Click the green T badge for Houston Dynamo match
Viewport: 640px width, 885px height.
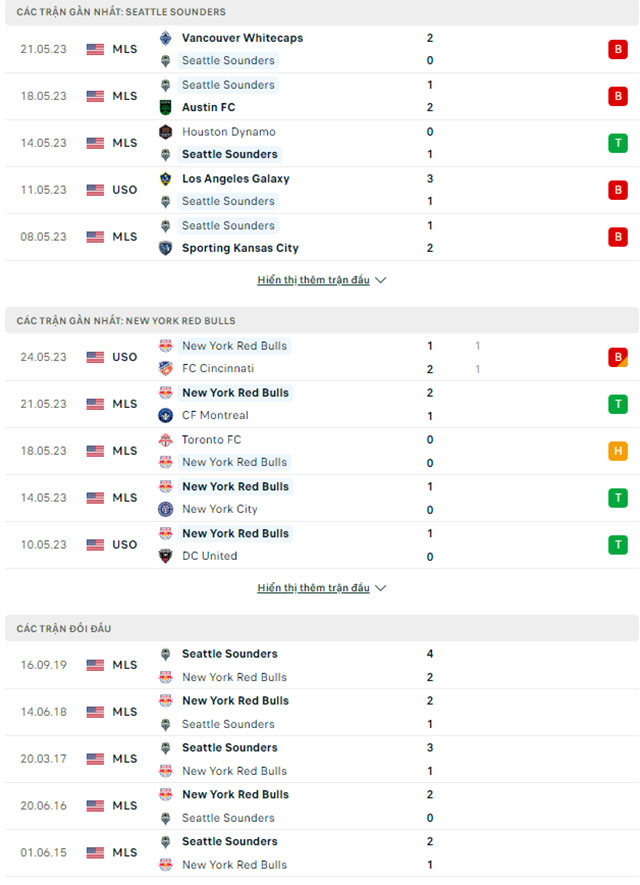618,143
